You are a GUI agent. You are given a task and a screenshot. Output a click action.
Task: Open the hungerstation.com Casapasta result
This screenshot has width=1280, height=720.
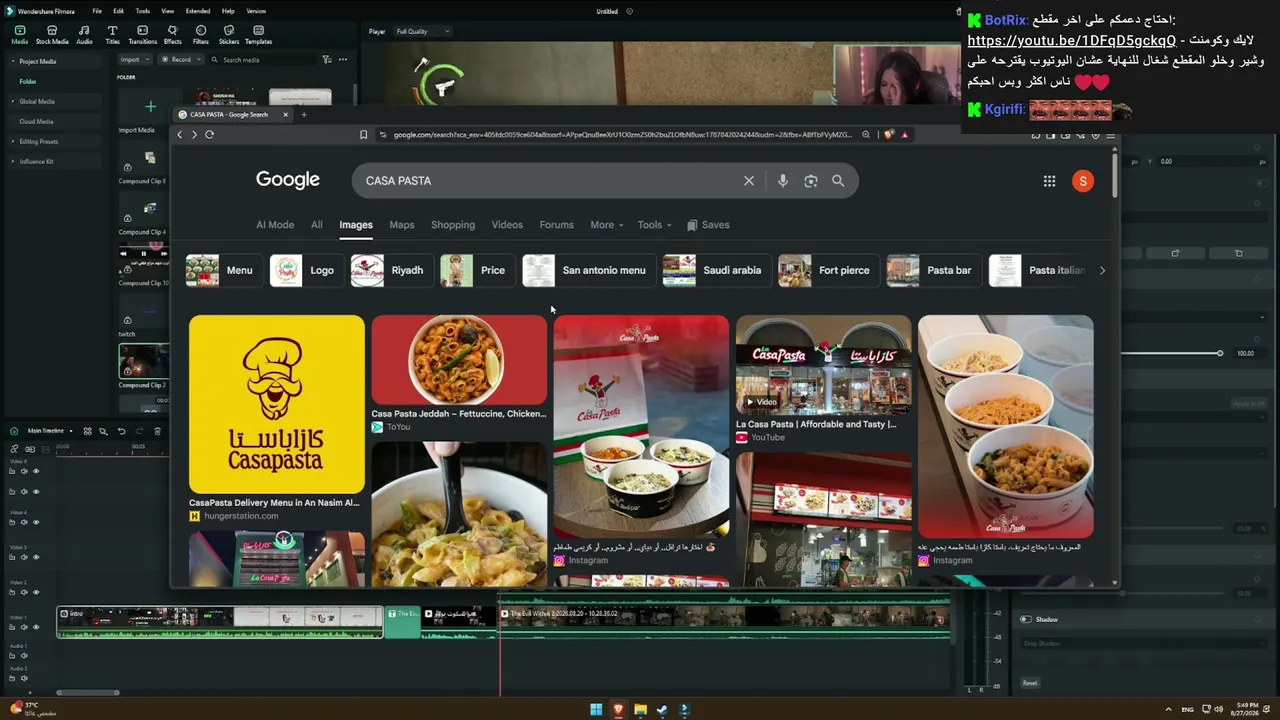coord(276,419)
